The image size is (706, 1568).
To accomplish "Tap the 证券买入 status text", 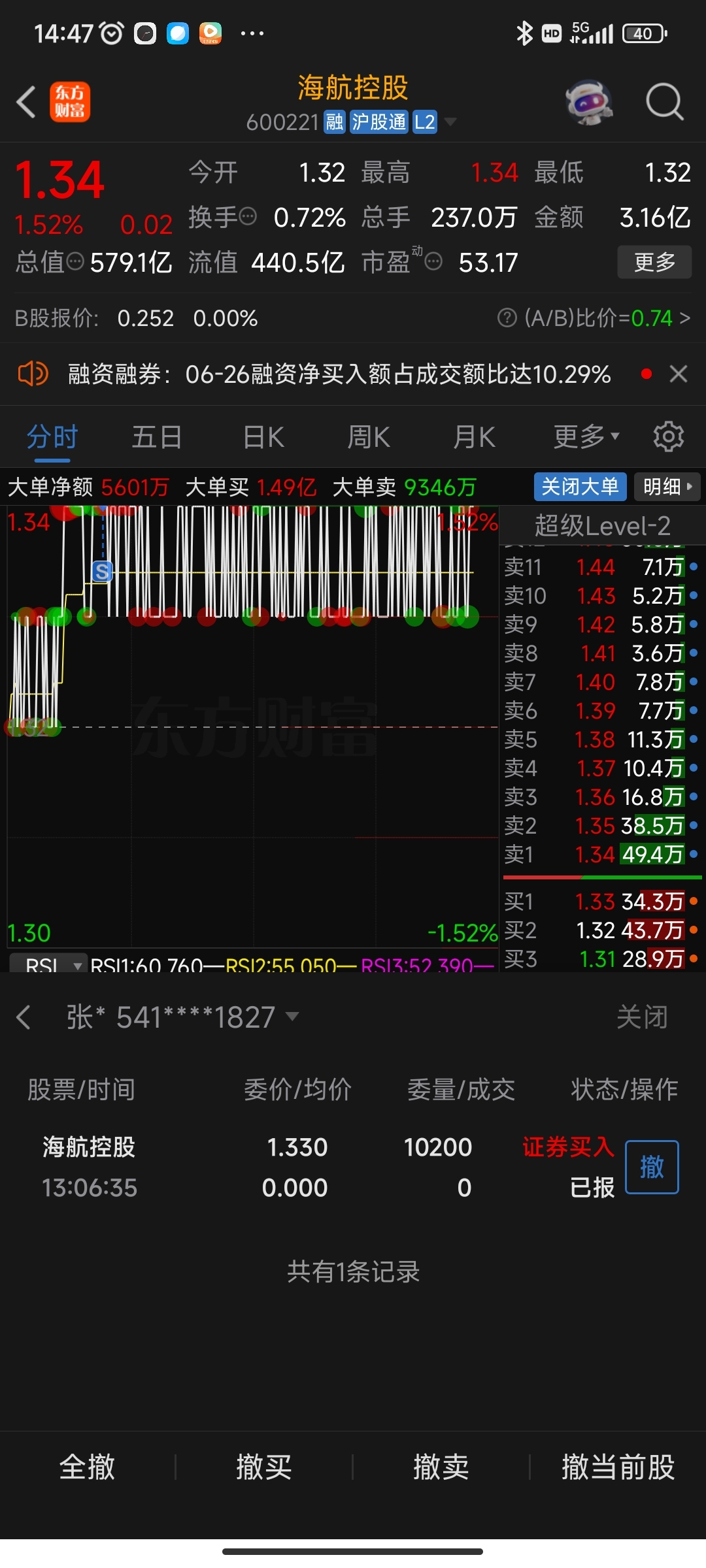I will (x=568, y=1147).
